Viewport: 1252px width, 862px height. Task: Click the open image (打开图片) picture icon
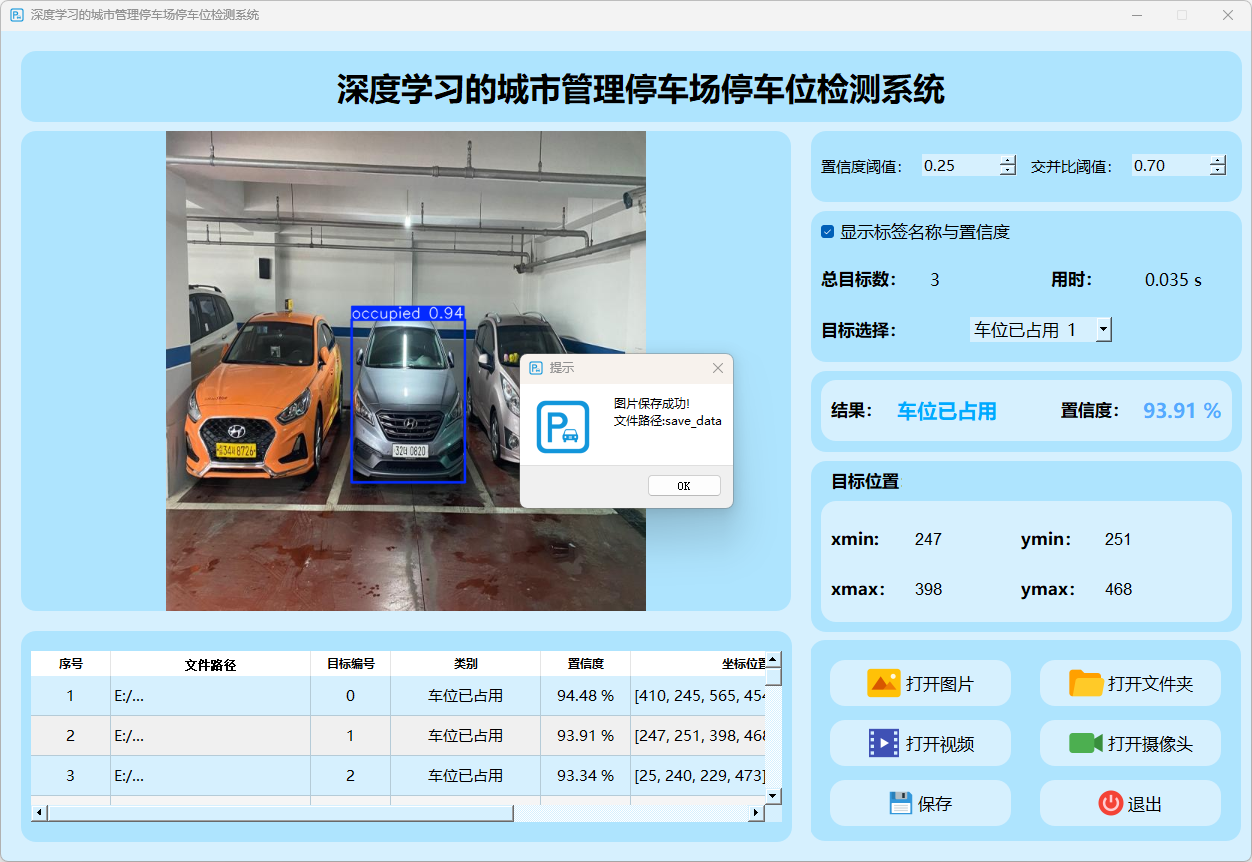(883, 684)
